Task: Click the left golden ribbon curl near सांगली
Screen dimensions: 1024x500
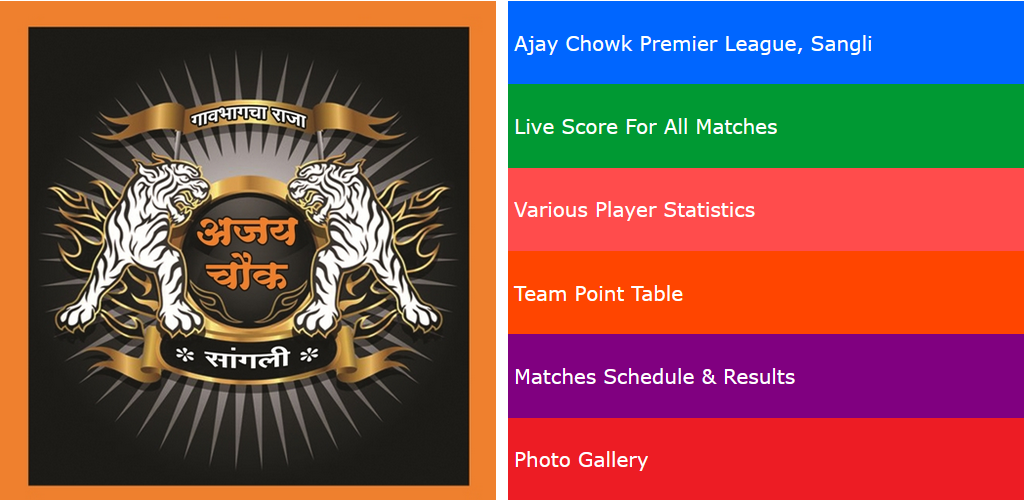Action: point(127,362)
